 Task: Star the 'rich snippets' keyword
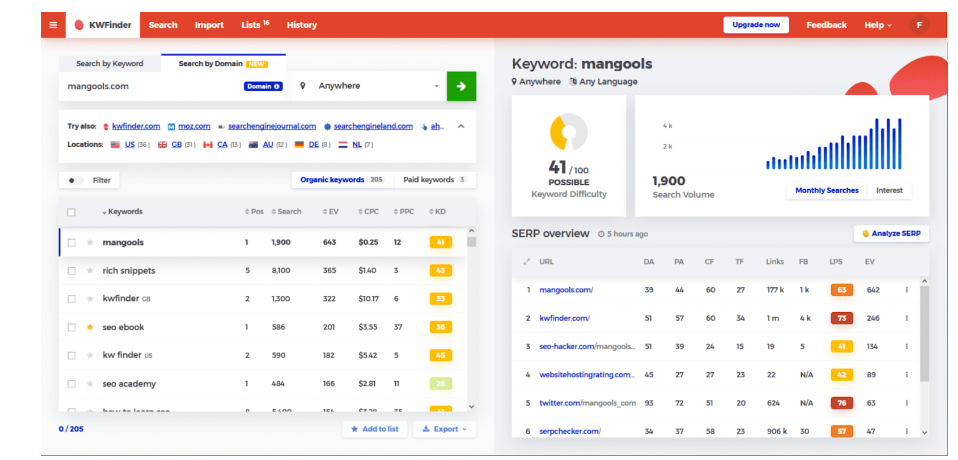click(90, 271)
